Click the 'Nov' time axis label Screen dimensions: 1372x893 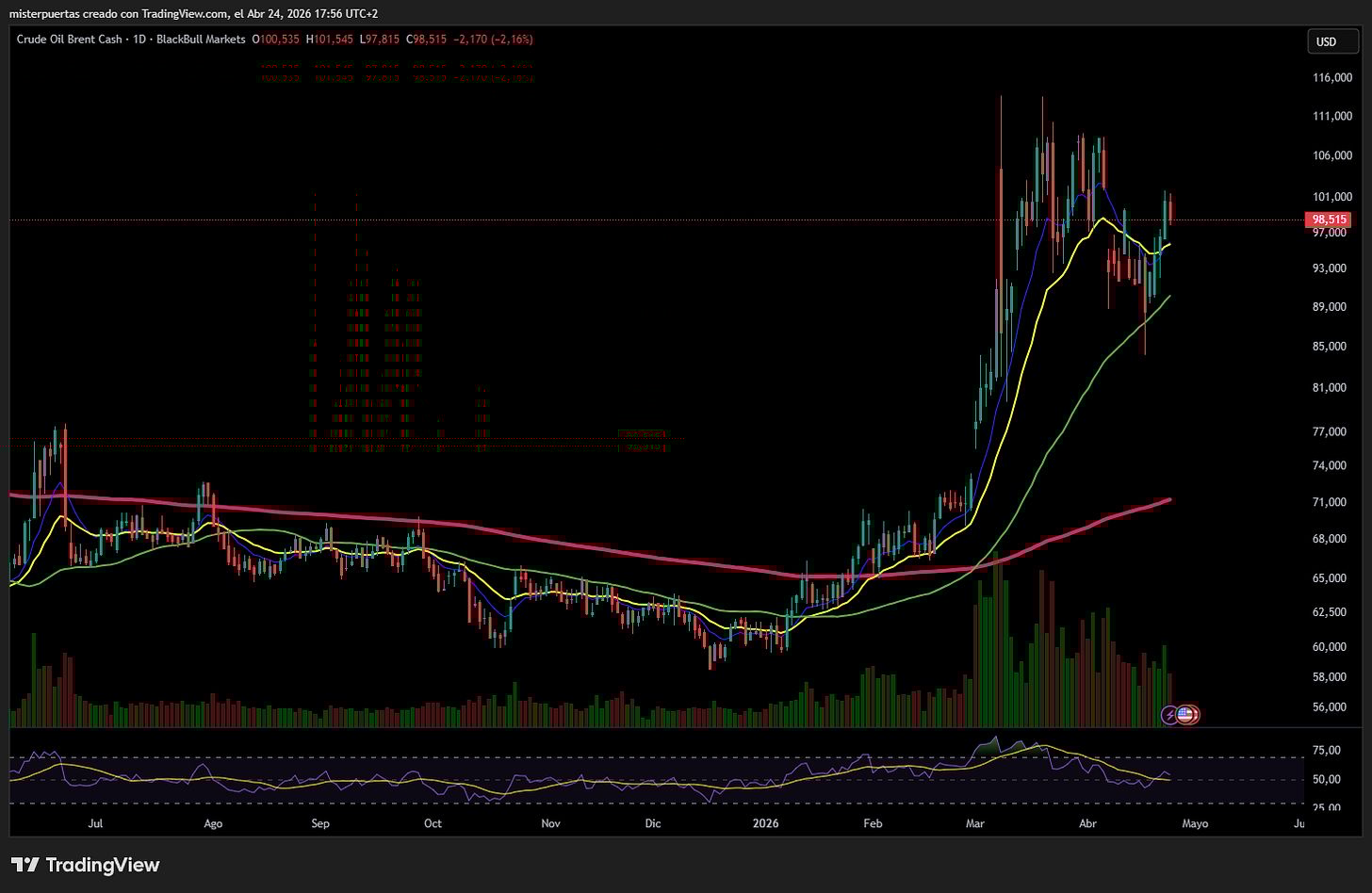point(551,823)
